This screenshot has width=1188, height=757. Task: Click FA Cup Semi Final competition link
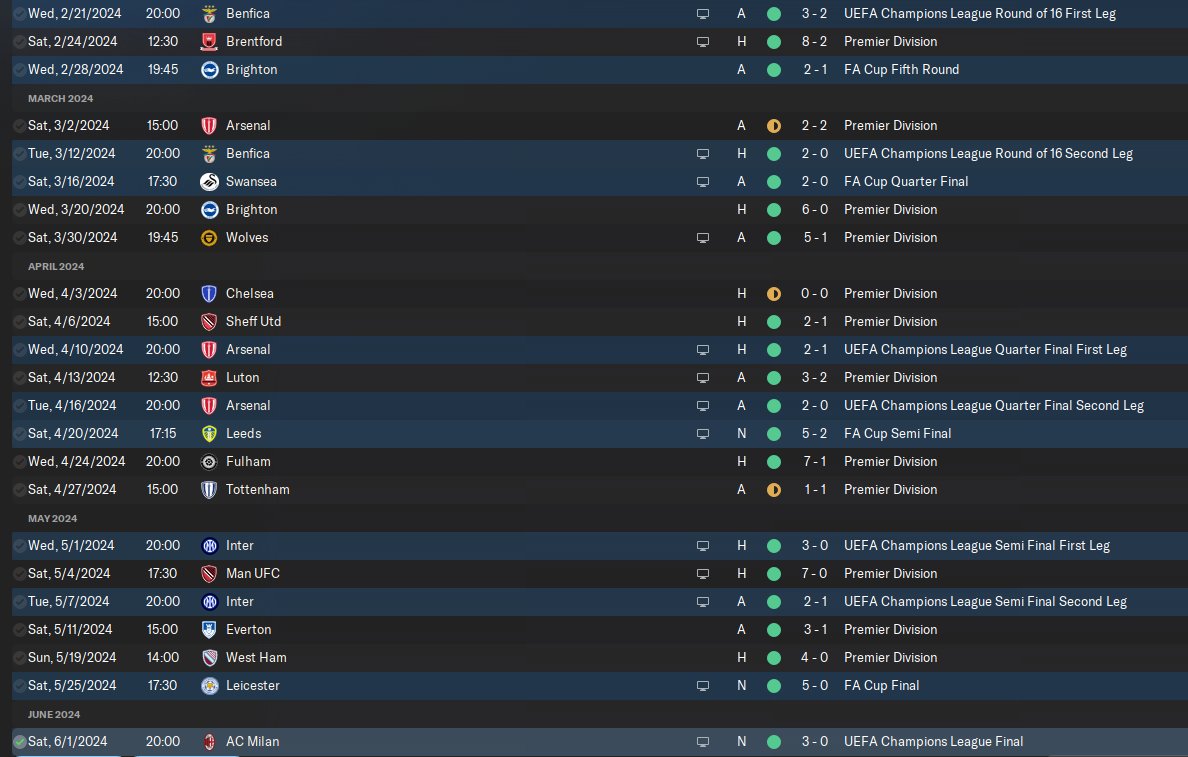coord(897,434)
